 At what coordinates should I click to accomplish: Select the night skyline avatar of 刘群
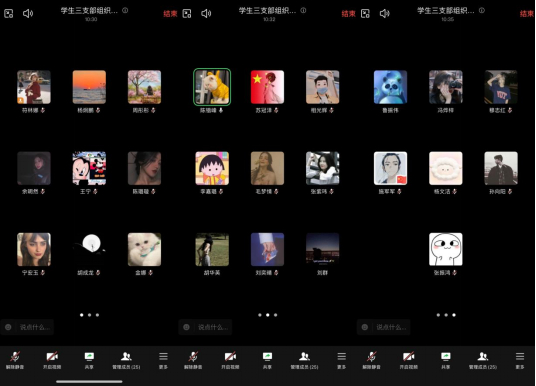click(x=323, y=250)
